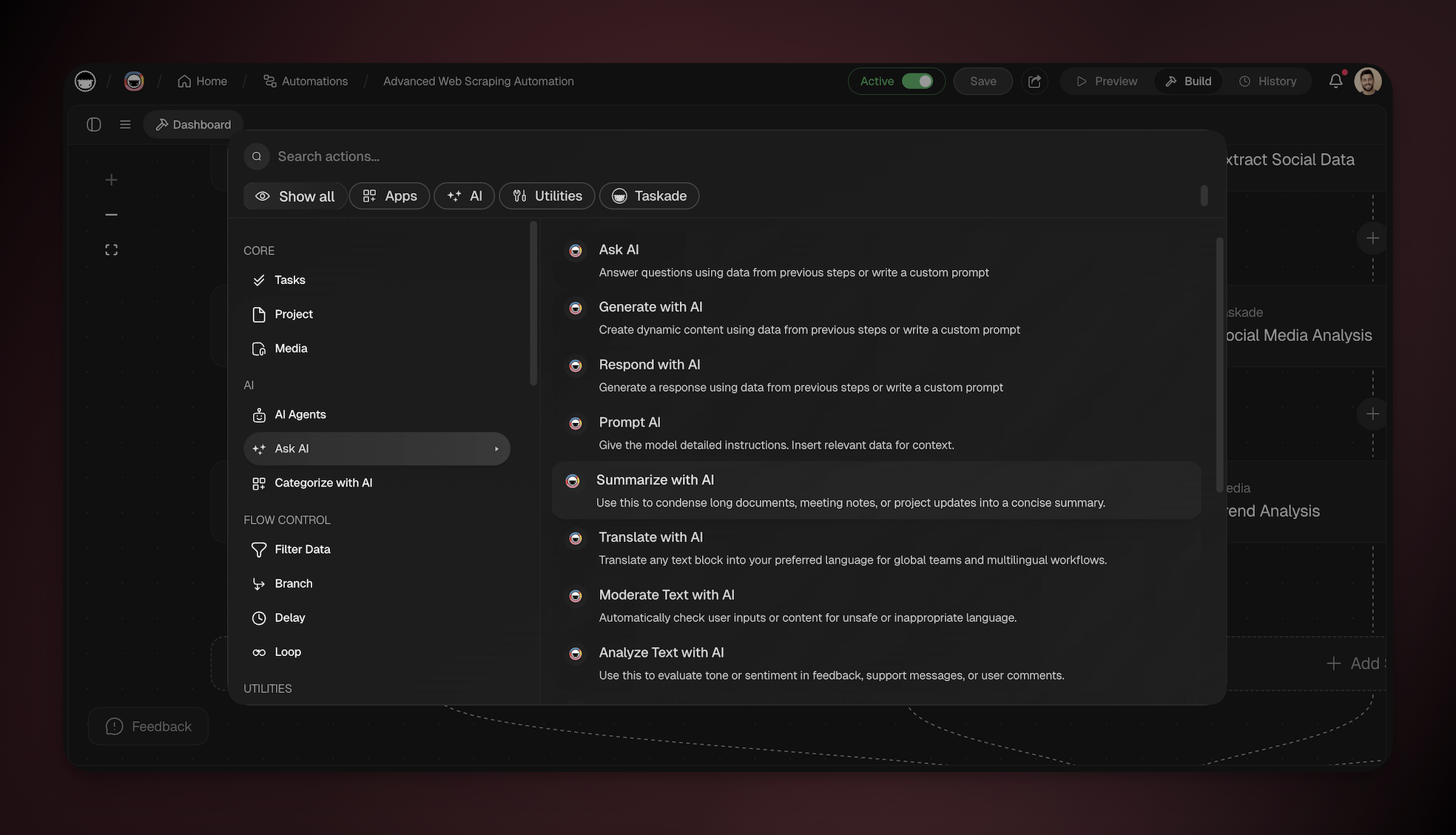The height and width of the screenshot is (835, 1456).
Task: Switch to the Build mode
Action: click(1188, 81)
